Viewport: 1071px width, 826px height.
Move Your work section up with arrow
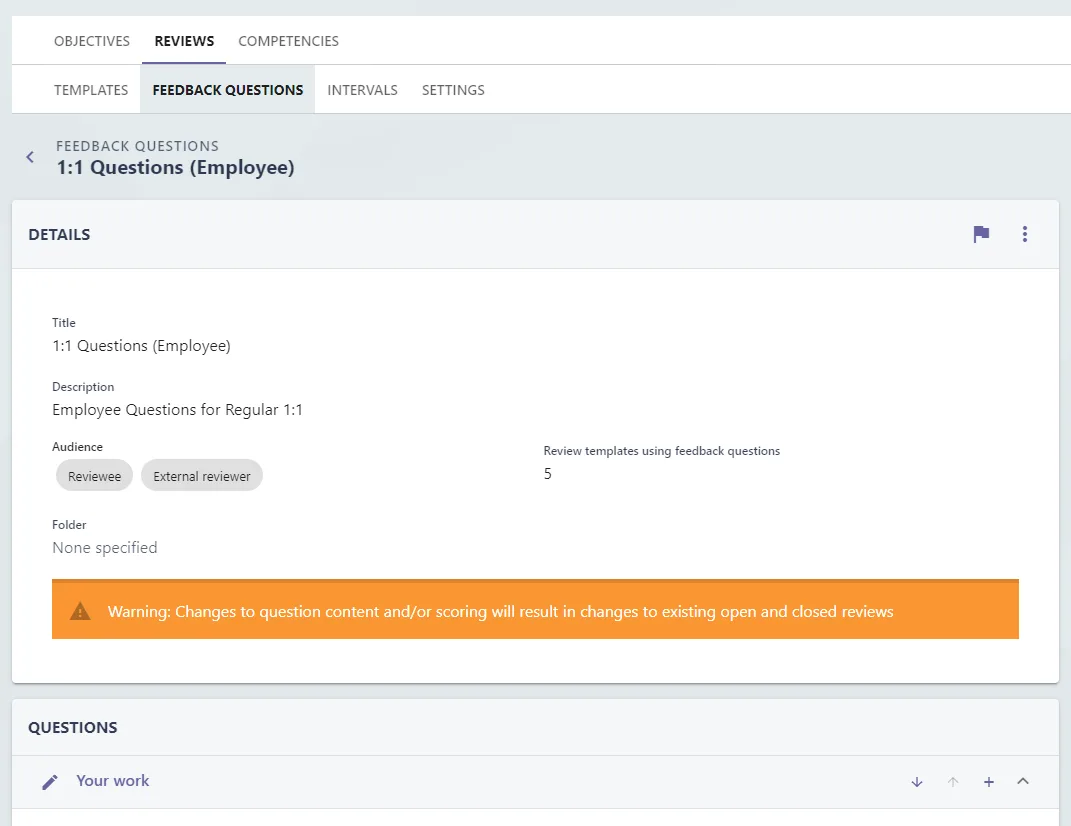point(953,782)
